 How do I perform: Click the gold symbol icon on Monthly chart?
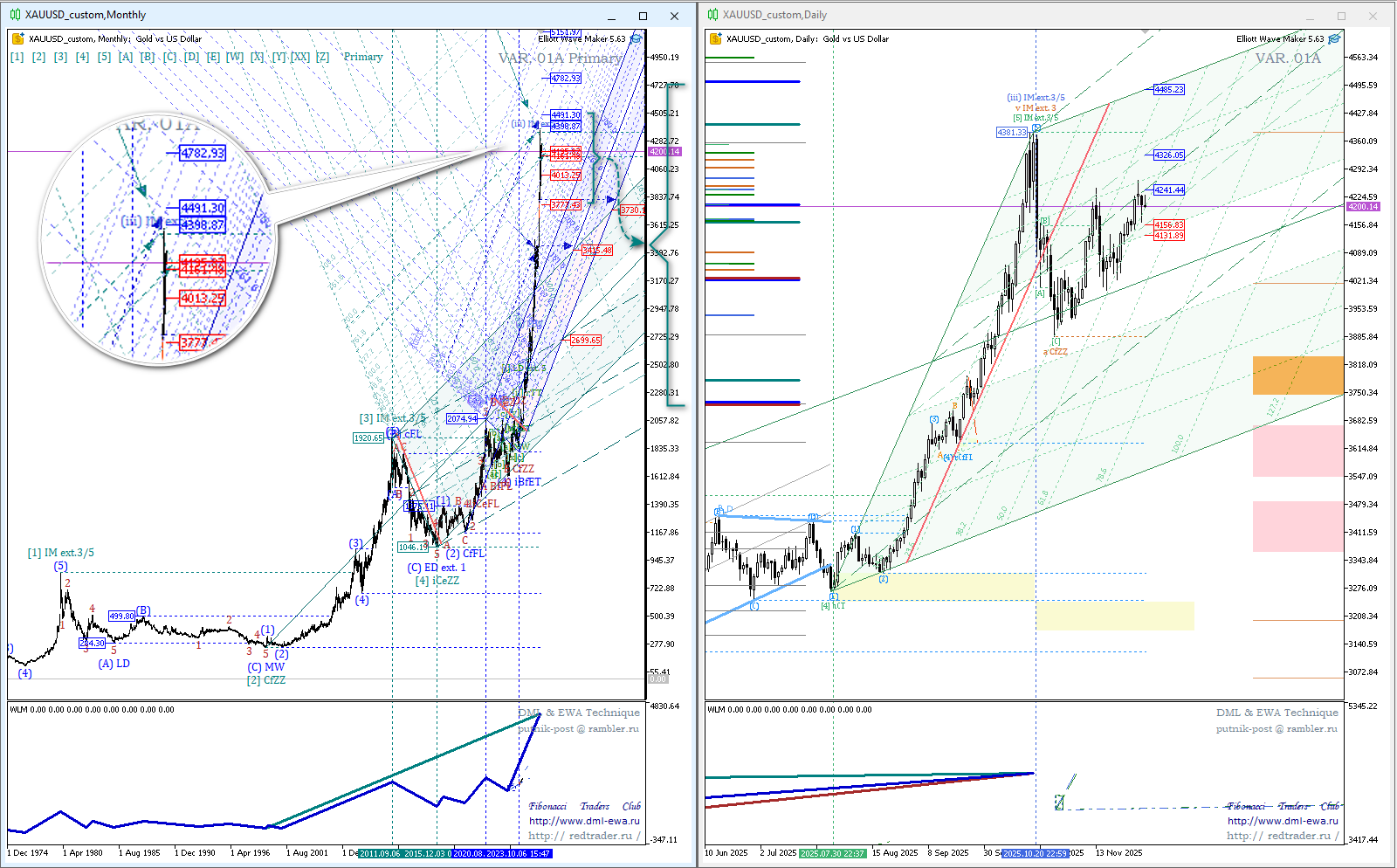tap(17, 38)
